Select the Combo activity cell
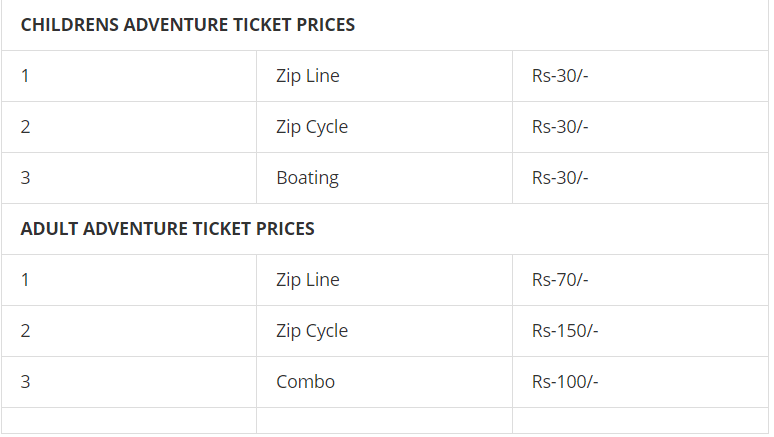Viewport: 774px width, 437px height. pos(305,382)
